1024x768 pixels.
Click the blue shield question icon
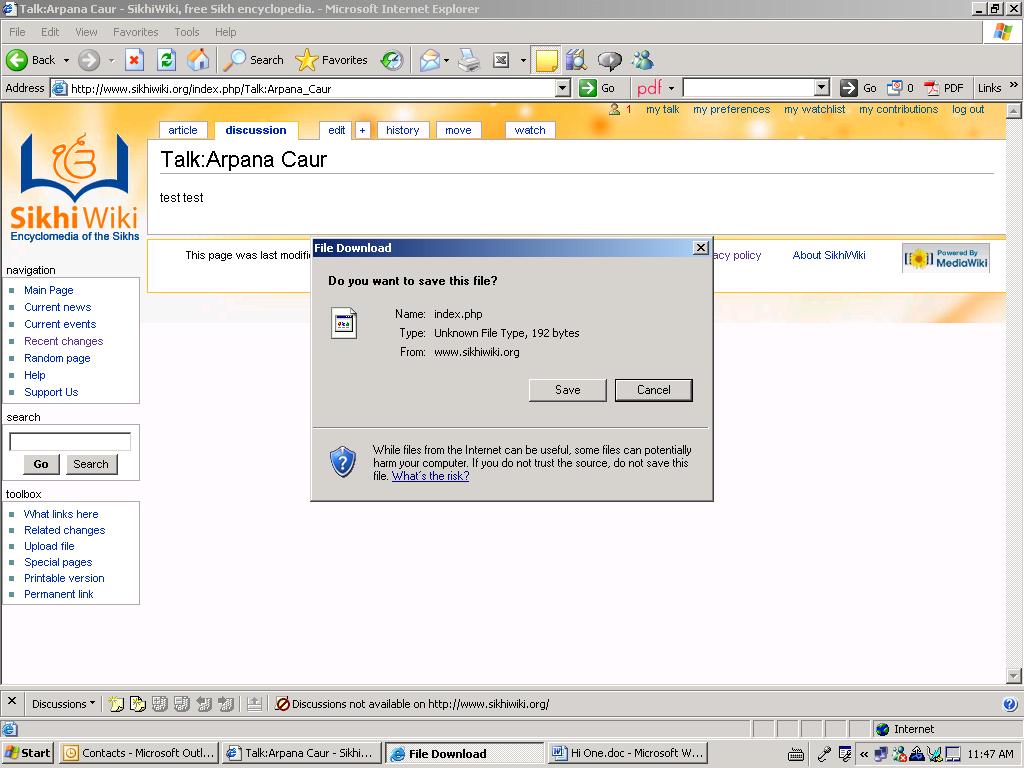[342, 462]
